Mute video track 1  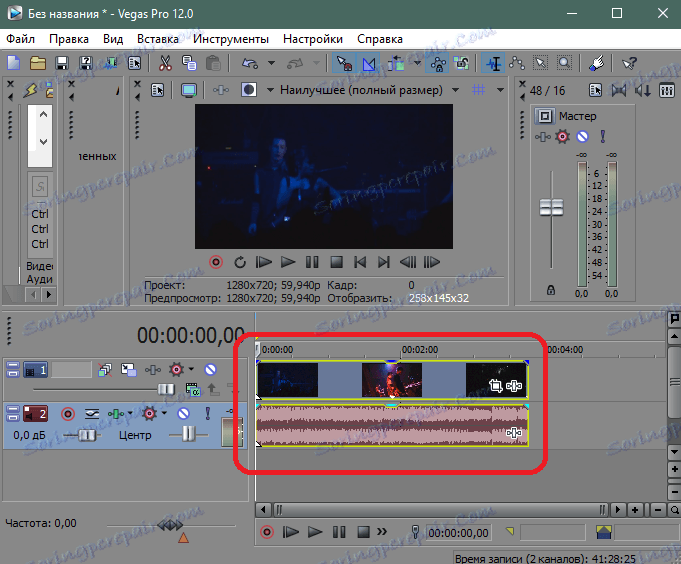pos(210,370)
